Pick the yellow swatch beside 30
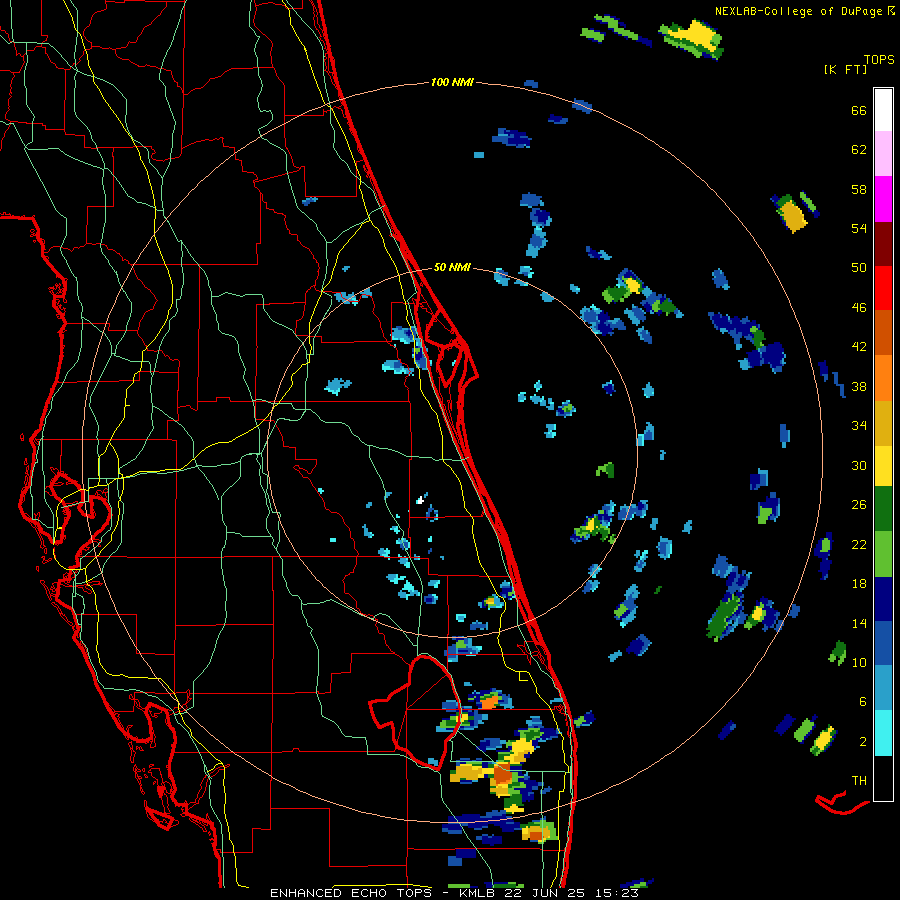900x900 pixels. click(883, 466)
